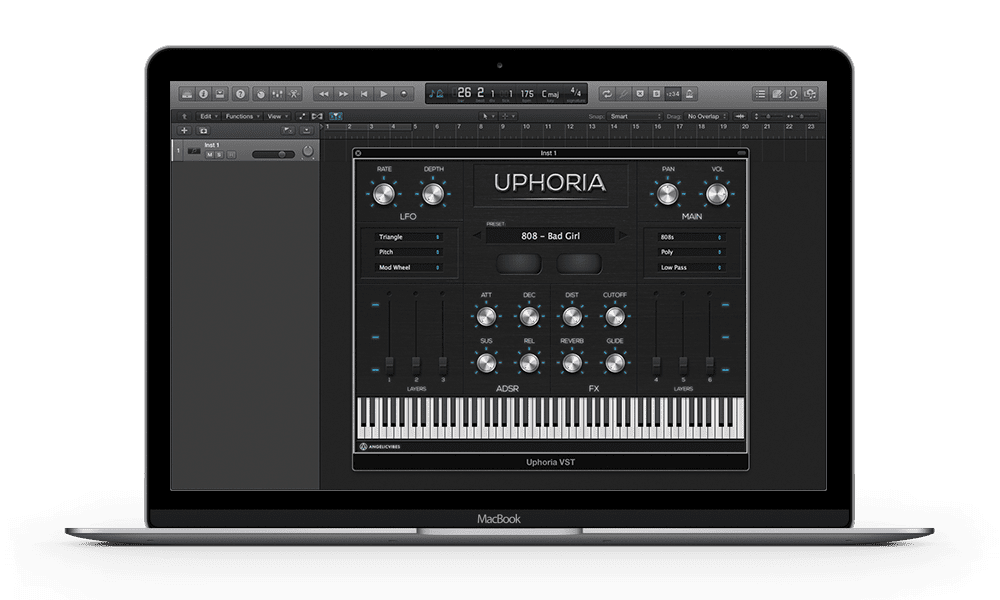Open the Functions menu
The image size is (1000, 600).
[242, 116]
